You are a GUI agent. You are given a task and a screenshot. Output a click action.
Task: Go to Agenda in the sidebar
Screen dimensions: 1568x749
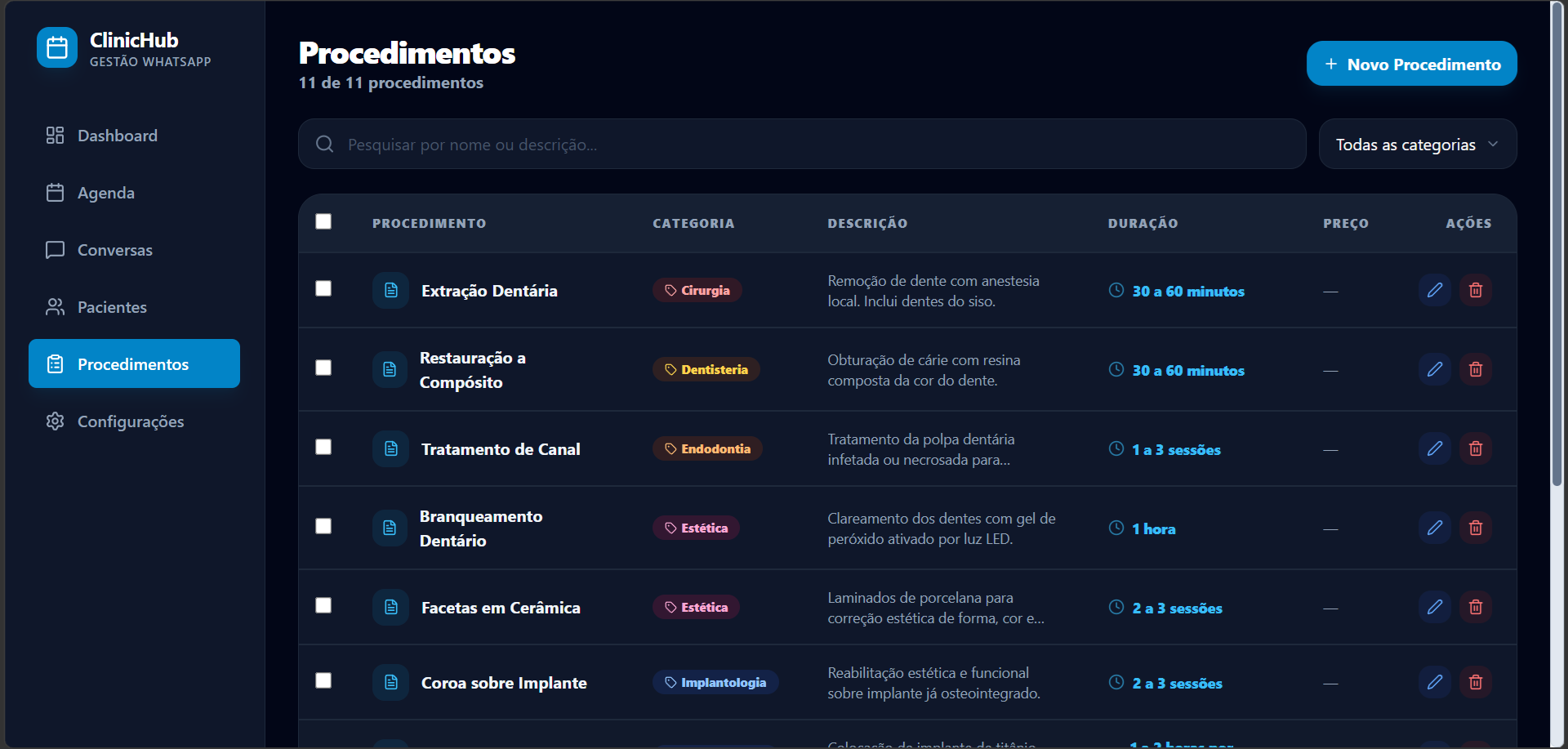[134, 193]
